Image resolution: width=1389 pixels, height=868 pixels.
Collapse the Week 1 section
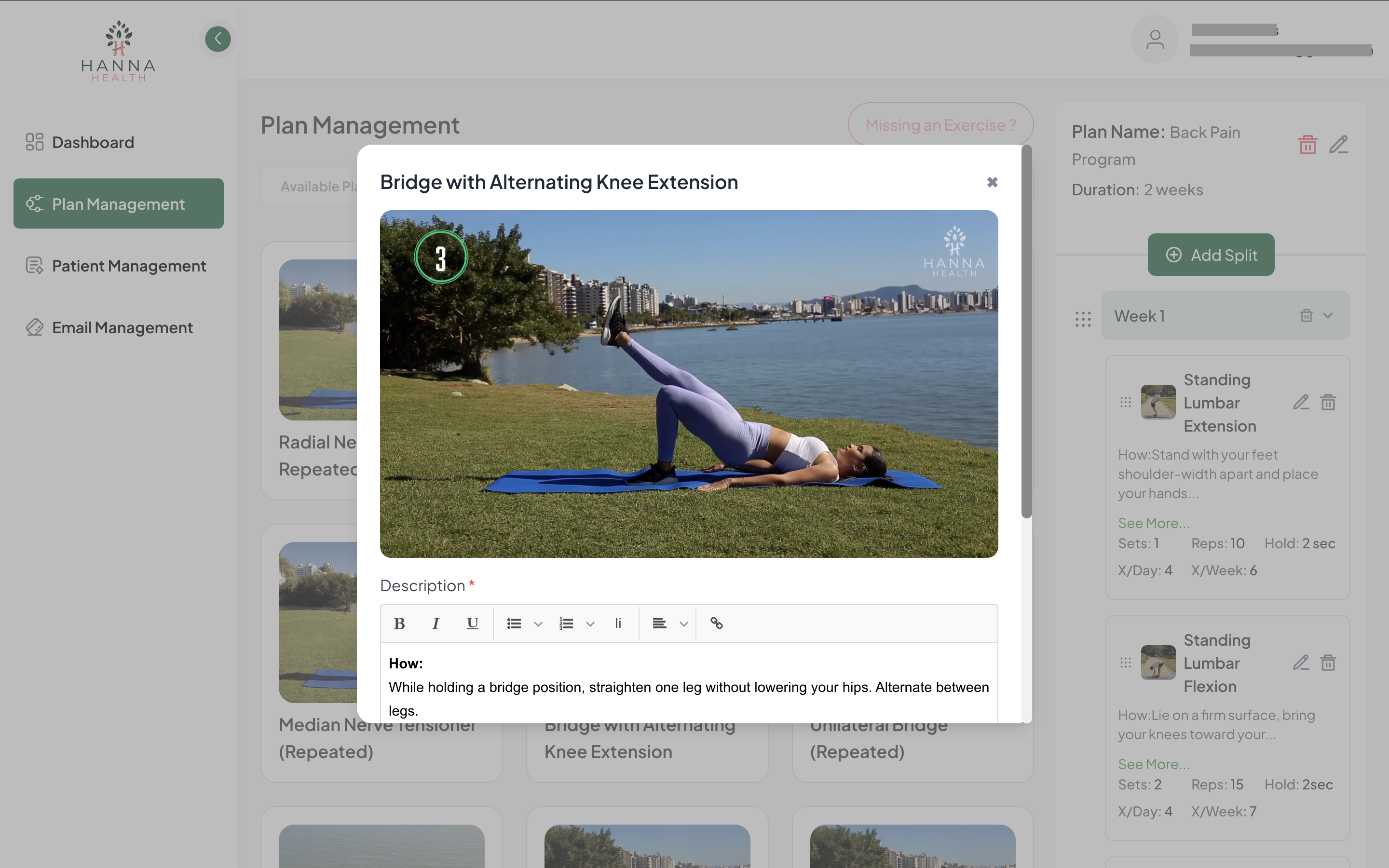click(x=1328, y=315)
